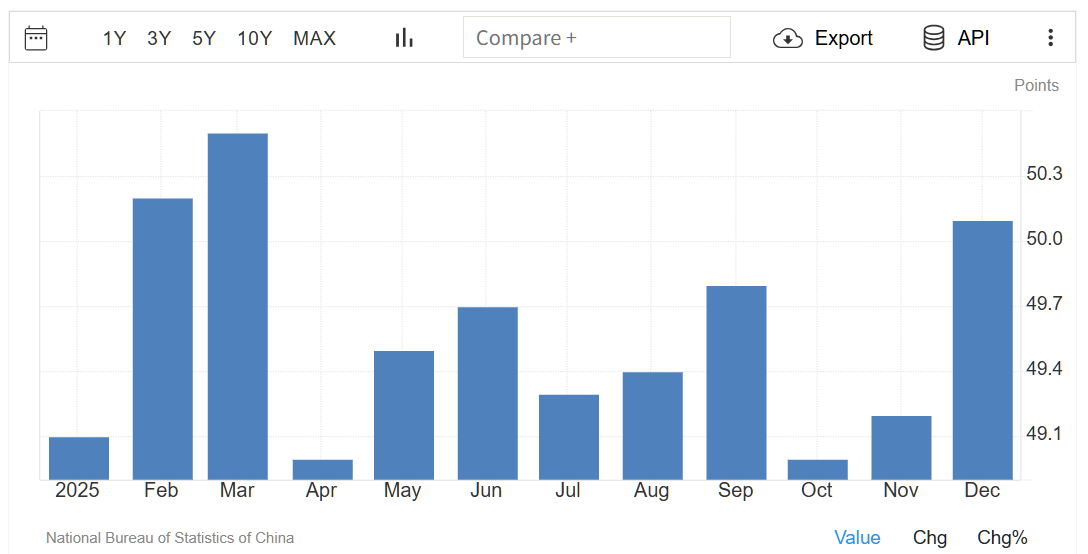
Task: Select the MAX time range
Action: pyautogui.click(x=314, y=38)
